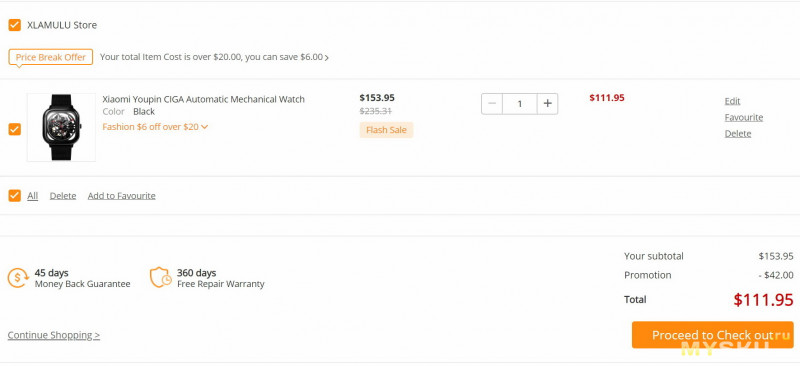Click the Free Repair Warranty shield icon
Screen dimensions: 800x366
coord(160,278)
